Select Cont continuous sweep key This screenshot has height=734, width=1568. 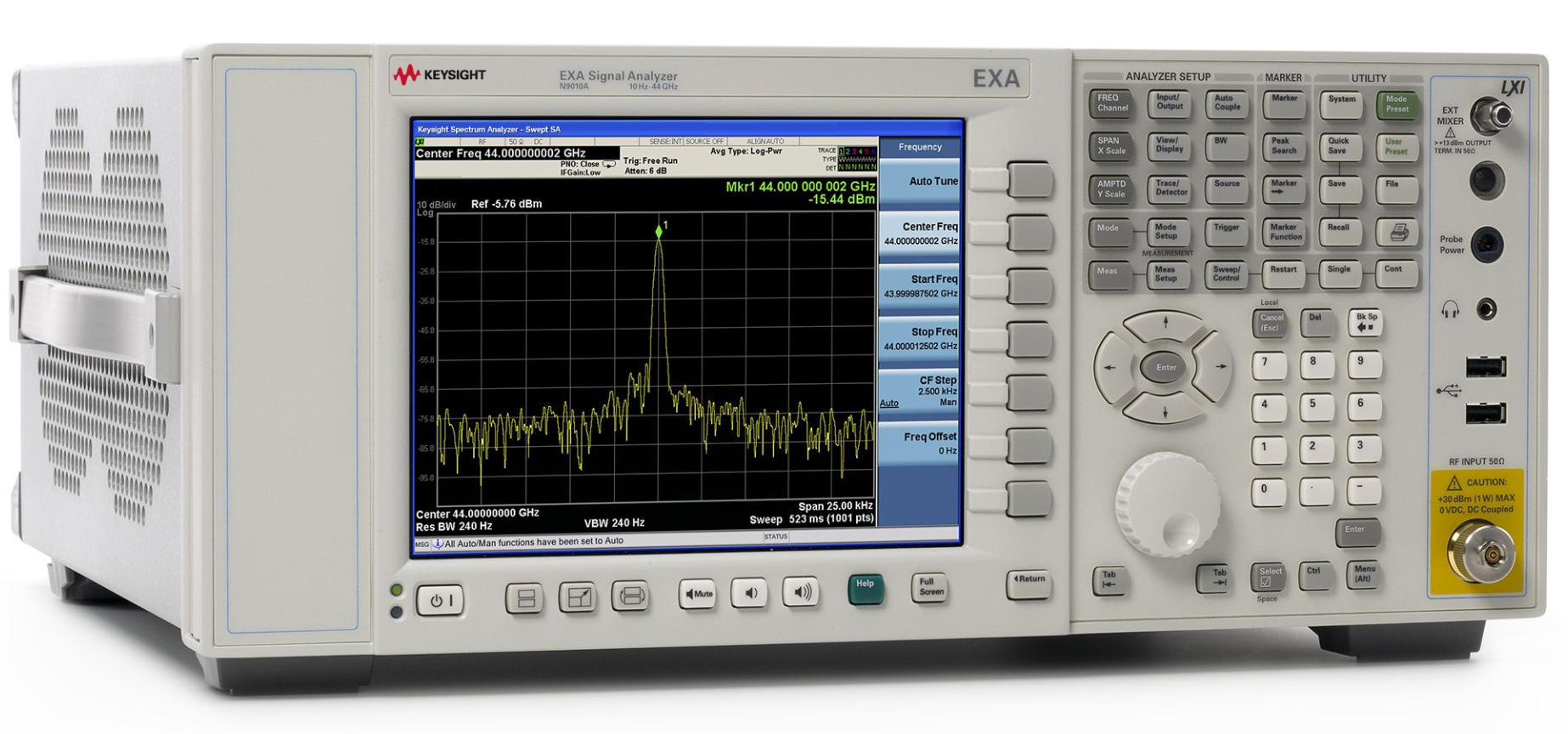tap(1395, 274)
